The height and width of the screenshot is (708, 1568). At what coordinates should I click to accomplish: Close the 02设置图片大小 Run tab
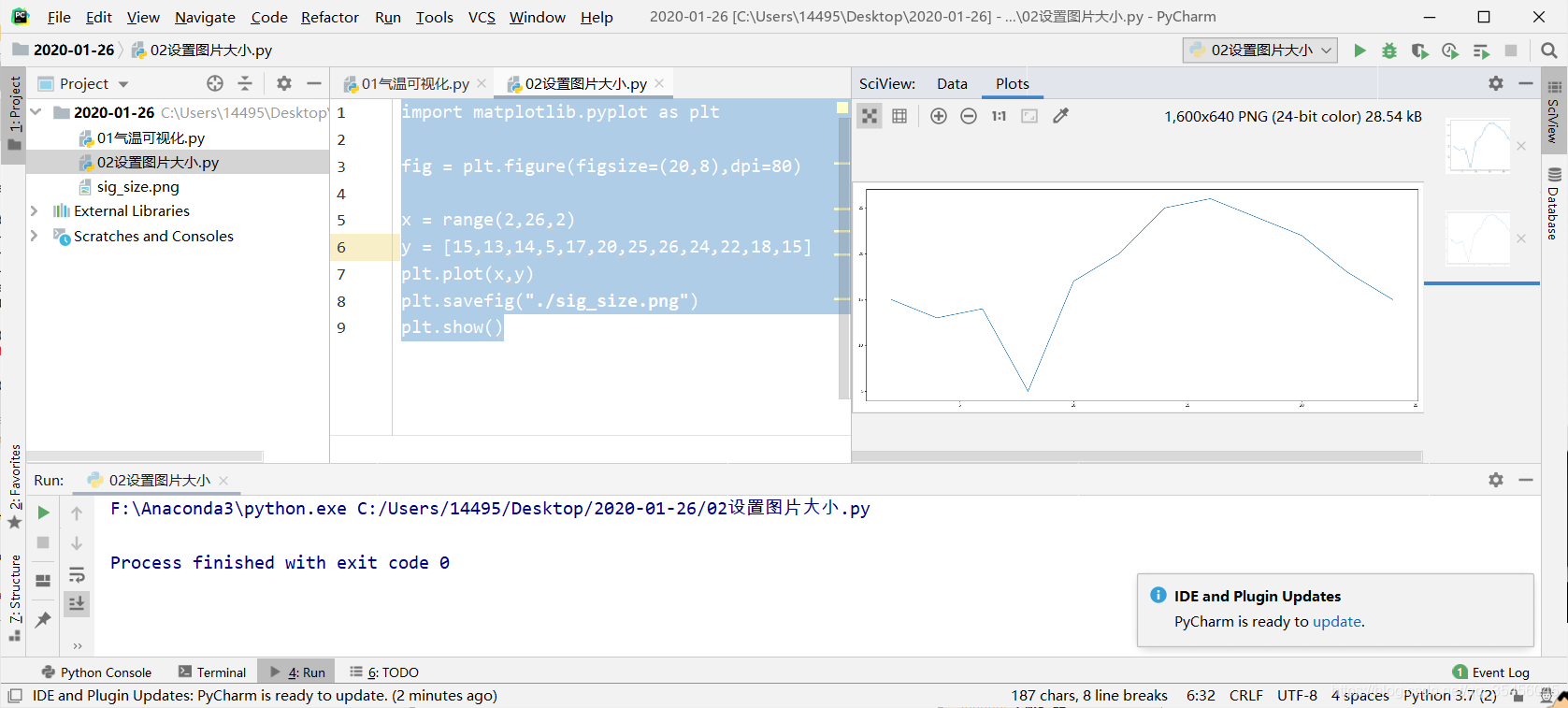(x=223, y=480)
